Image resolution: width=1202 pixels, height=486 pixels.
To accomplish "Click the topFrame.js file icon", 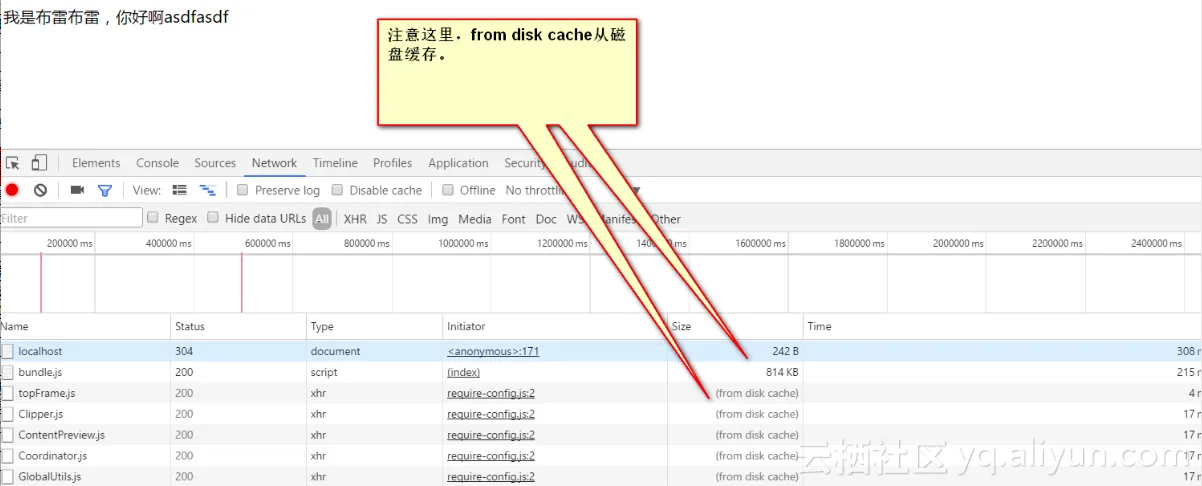I will coord(8,393).
